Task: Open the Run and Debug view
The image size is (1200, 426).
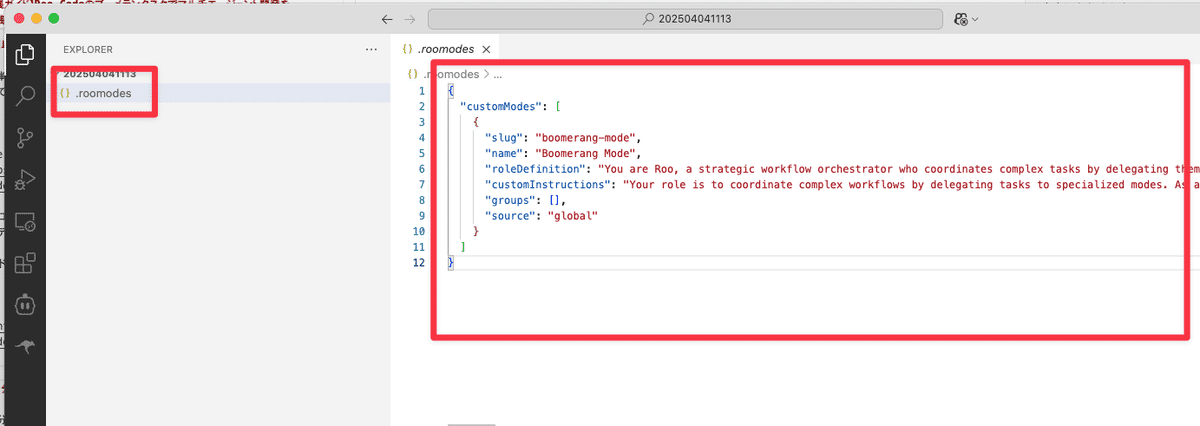Action: coord(25,180)
